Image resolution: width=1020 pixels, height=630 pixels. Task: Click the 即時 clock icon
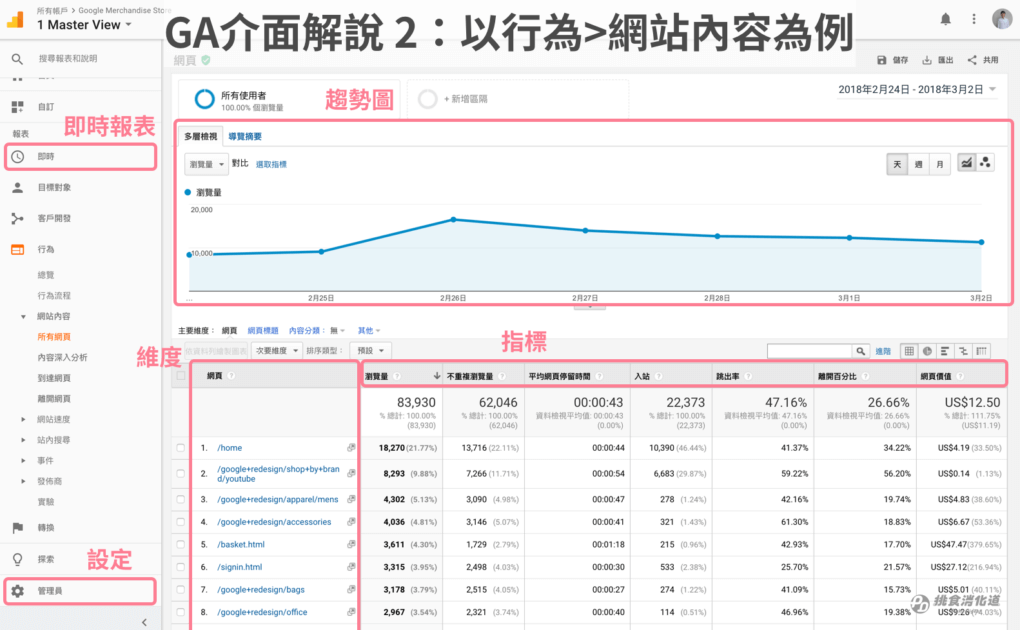pyautogui.click(x=18, y=157)
